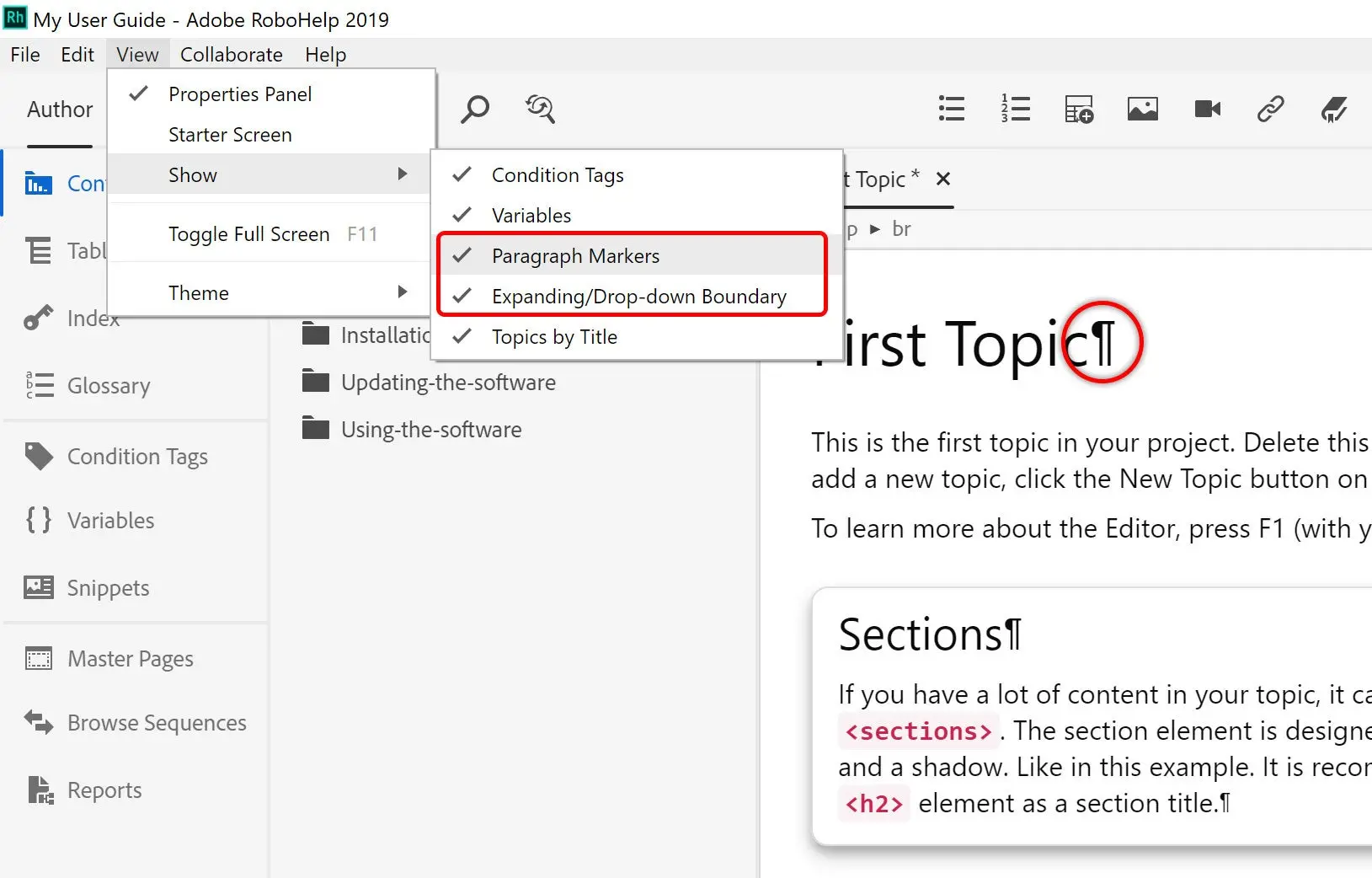
Task: Insert a video into the topic
Action: coord(1207,109)
